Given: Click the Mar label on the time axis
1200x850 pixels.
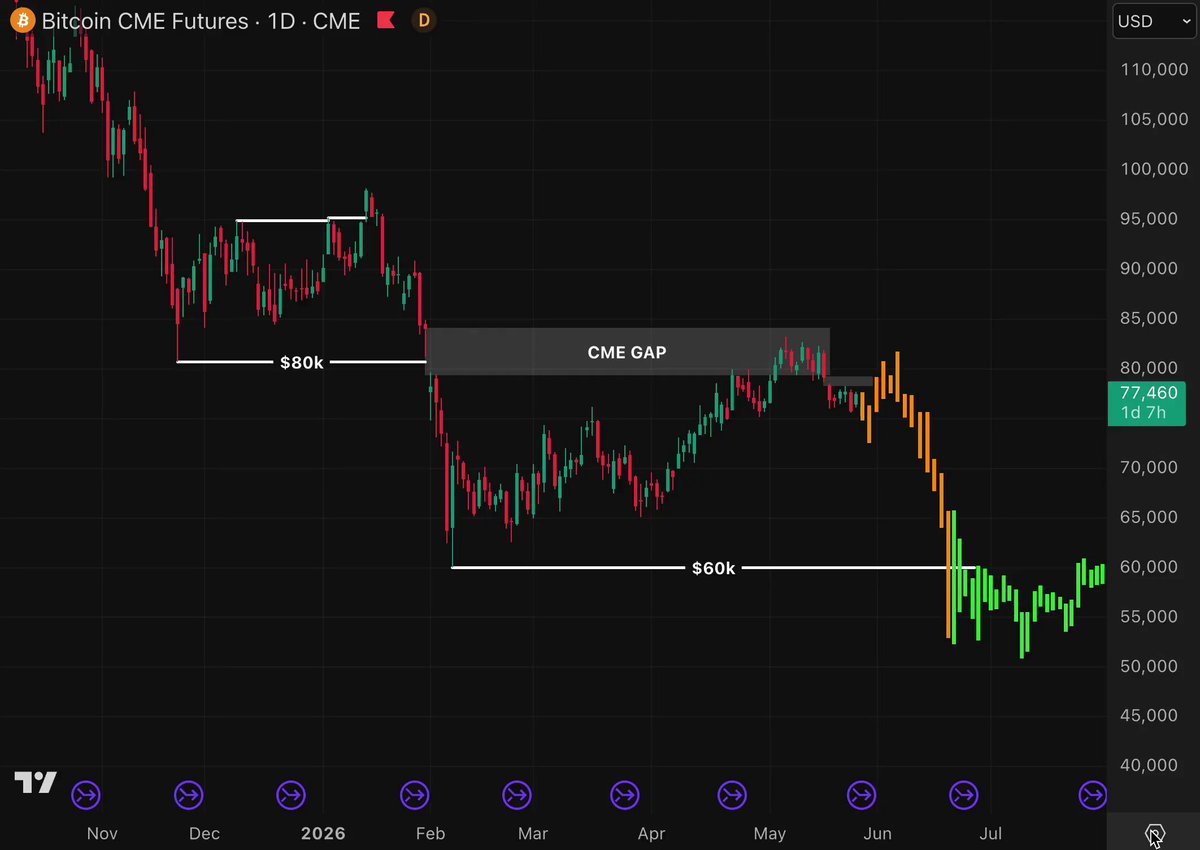Looking at the screenshot, I should pyautogui.click(x=533, y=833).
